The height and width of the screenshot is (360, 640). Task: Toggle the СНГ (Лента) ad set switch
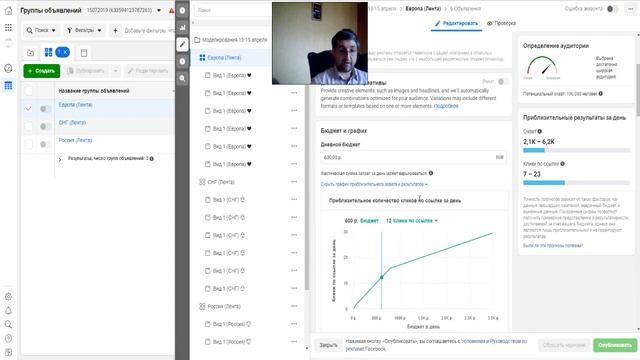45,127
